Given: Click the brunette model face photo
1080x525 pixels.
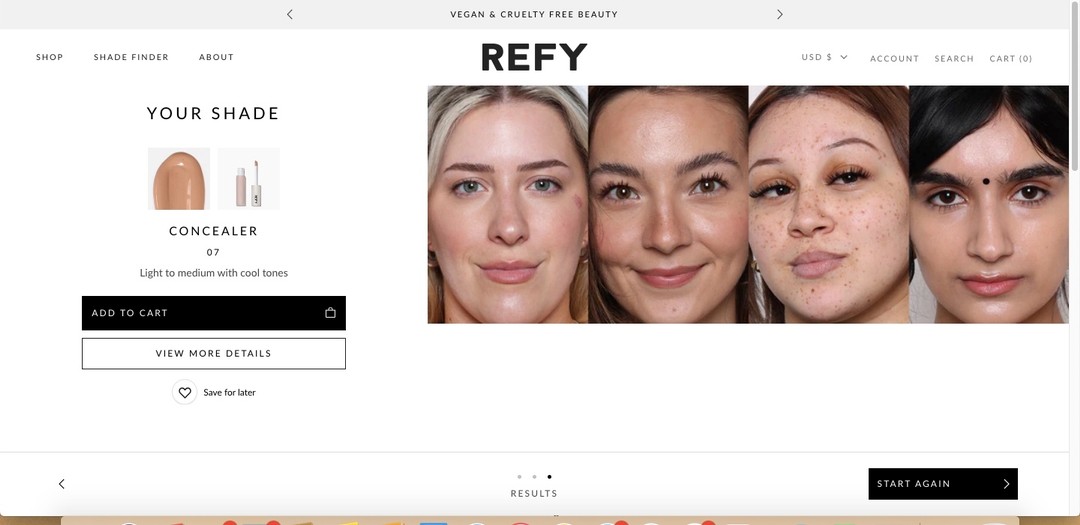Looking at the screenshot, I should 668,204.
